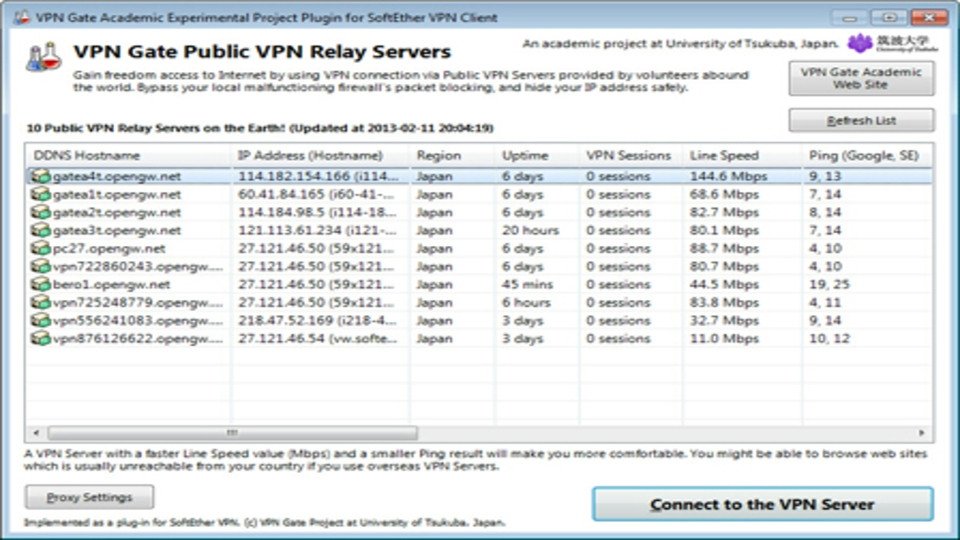Click IP address 27.121.46.54

click(281, 339)
